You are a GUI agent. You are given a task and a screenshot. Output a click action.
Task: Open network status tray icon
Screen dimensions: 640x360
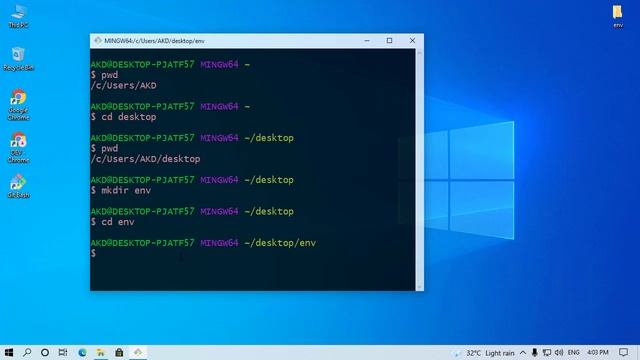click(547, 353)
